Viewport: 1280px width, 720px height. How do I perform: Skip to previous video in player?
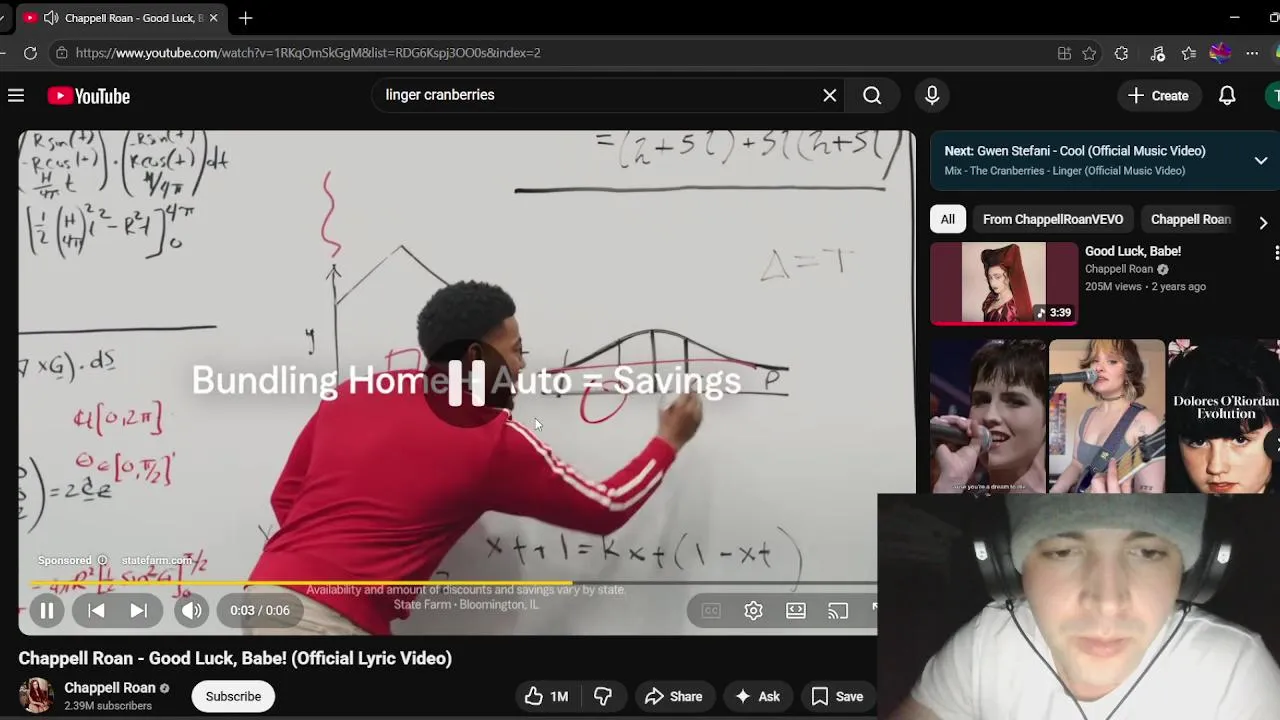pos(97,610)
